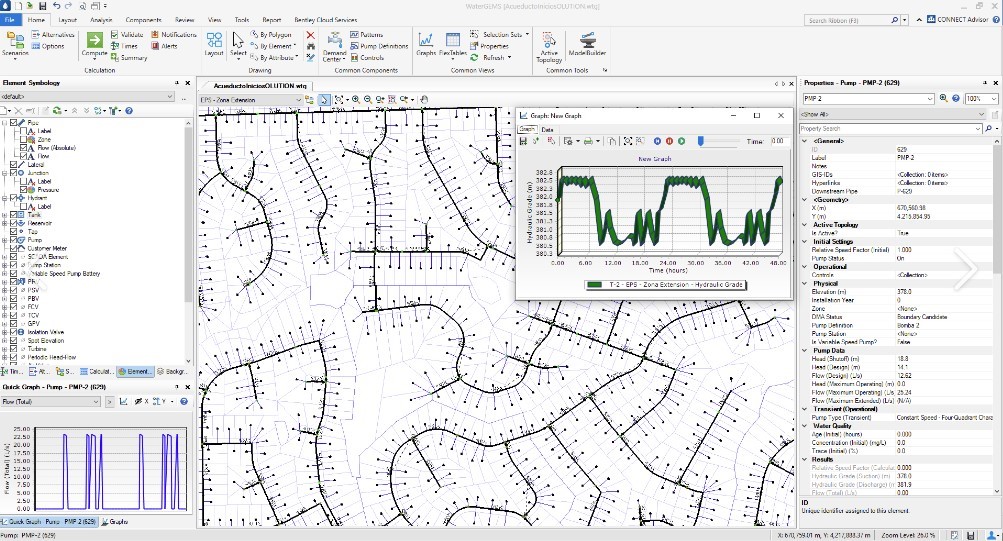Open the Demand Center tool
1003x541 pixels.
334,47
